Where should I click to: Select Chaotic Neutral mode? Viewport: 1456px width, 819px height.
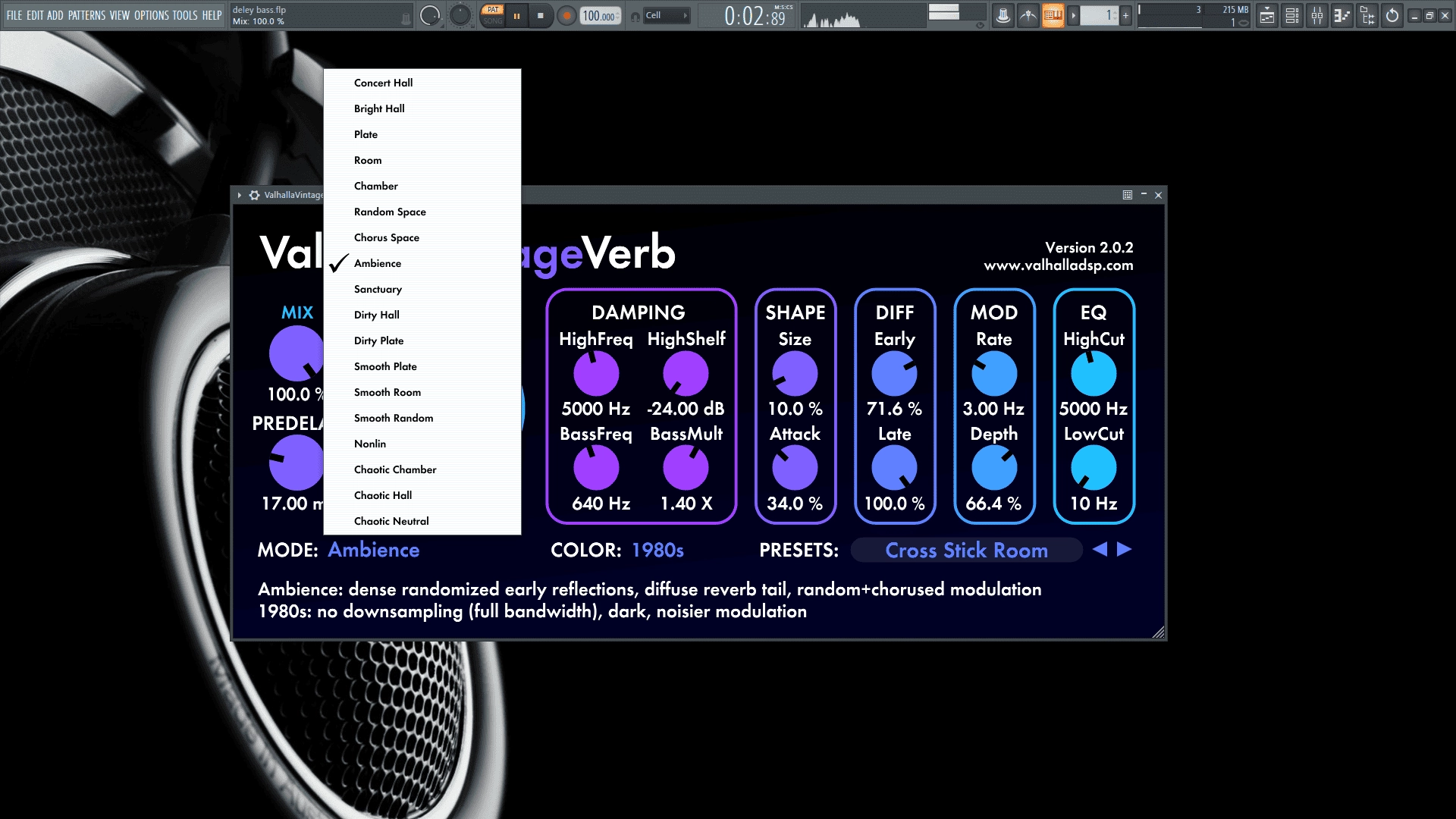[x=422, y=521]
